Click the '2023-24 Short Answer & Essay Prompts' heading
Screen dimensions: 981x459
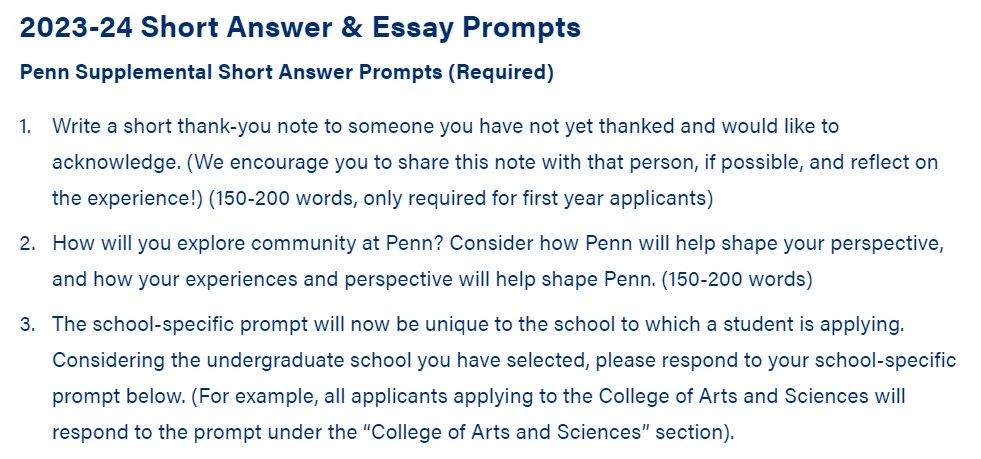click(x=300, y=28)
